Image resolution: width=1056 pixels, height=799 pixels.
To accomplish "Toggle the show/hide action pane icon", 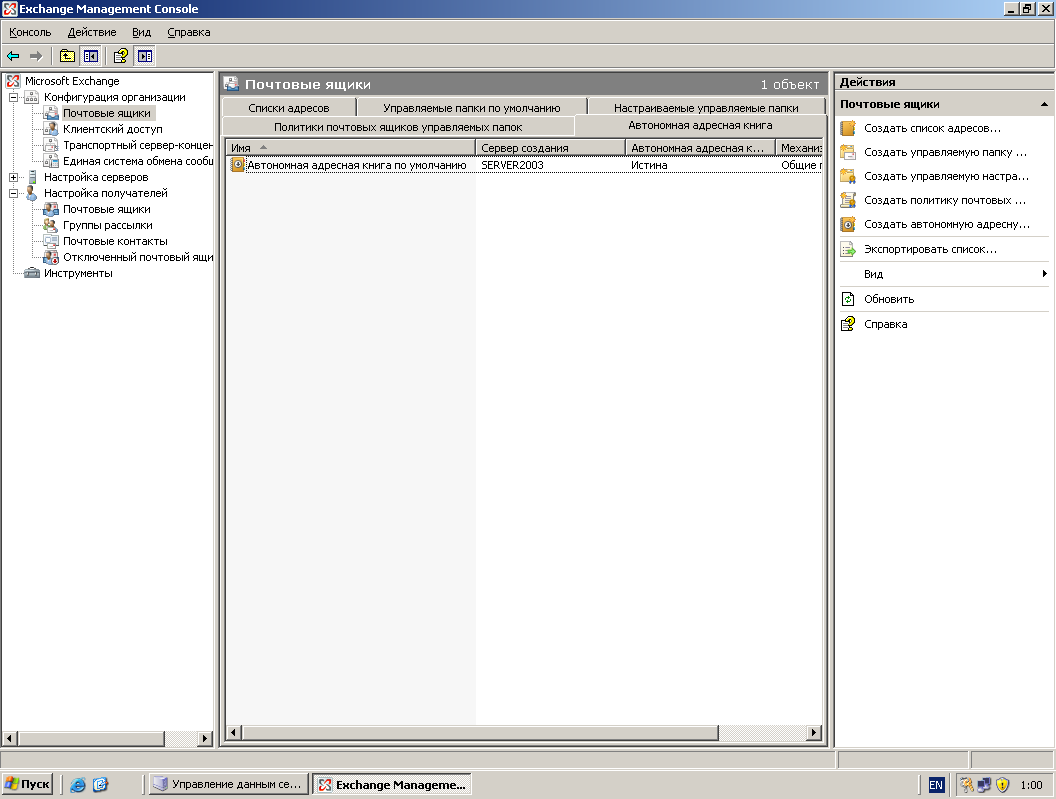I will coord(145,57).
